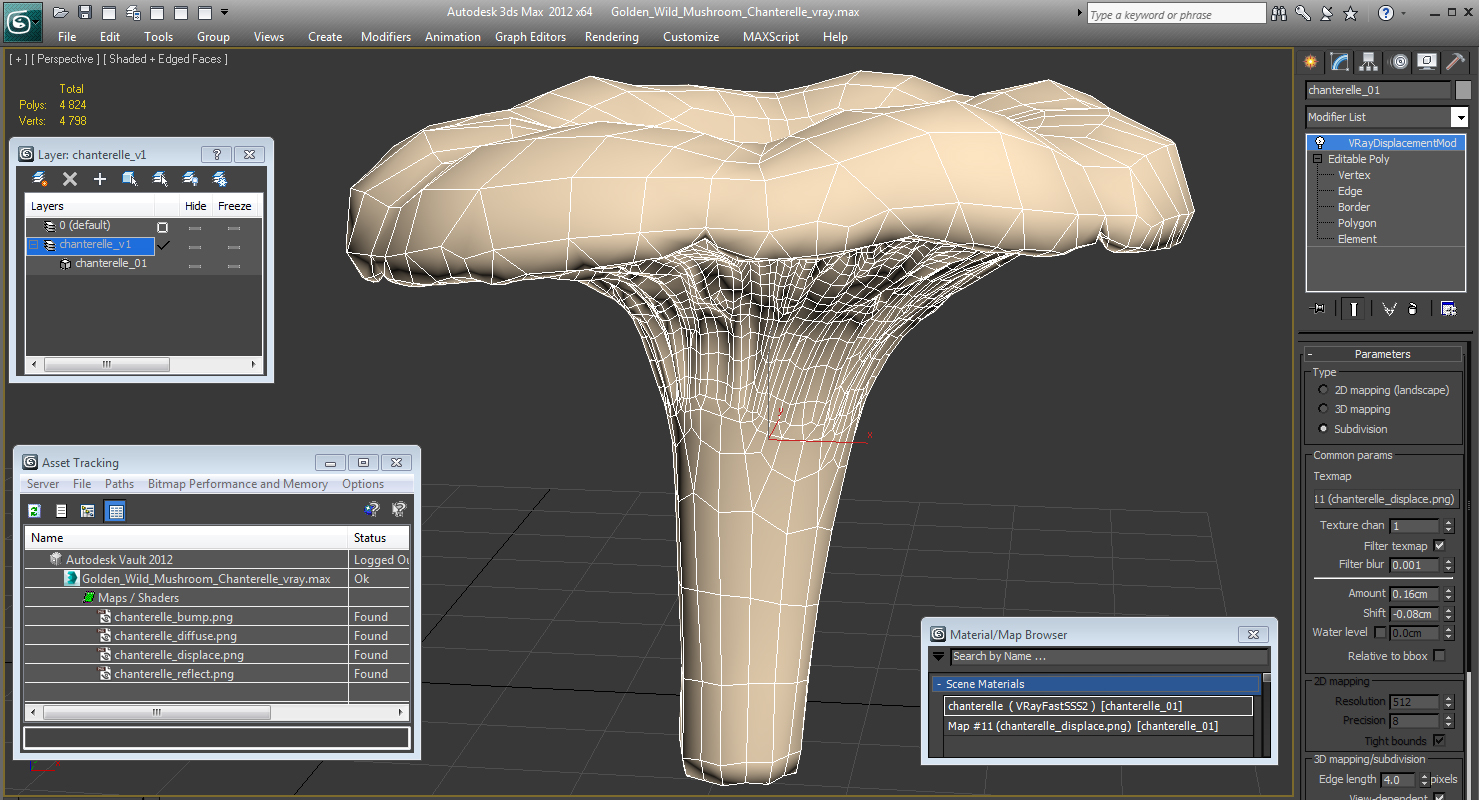The image size is (1479, 800).
Task: Click the Favorites star icon in title bar
Action: pos(1351,13)
